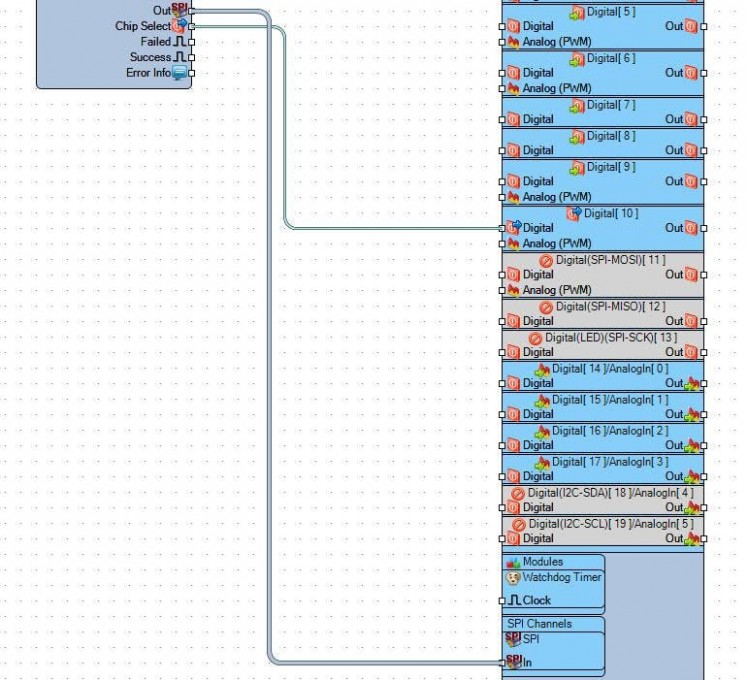Click the disabled icon on Digital(SPI-MOSI)[ 11 ]
Image resolution: width=748 pixels, height=680 pixels.
[546, 261]
